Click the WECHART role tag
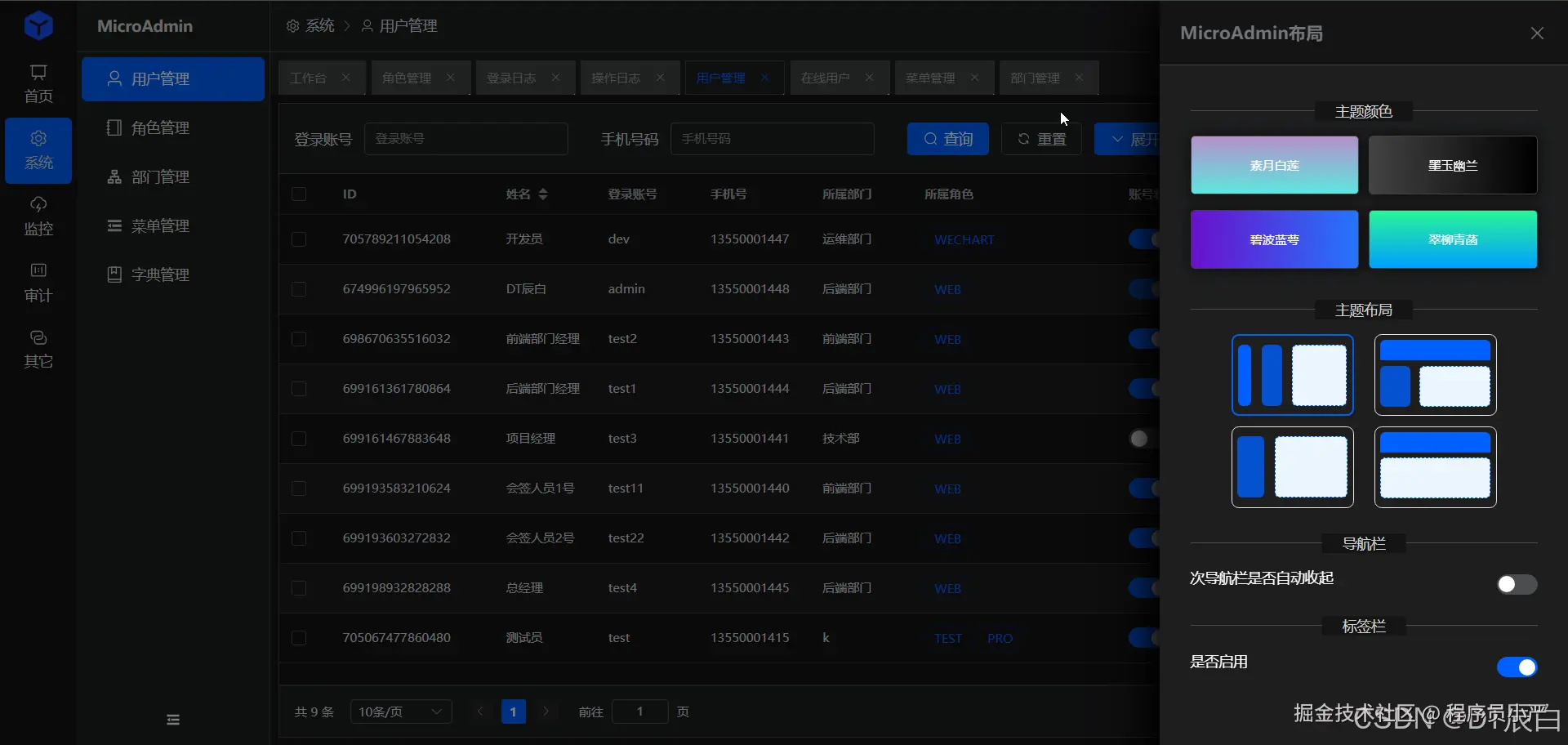 (x=964, y=240)
